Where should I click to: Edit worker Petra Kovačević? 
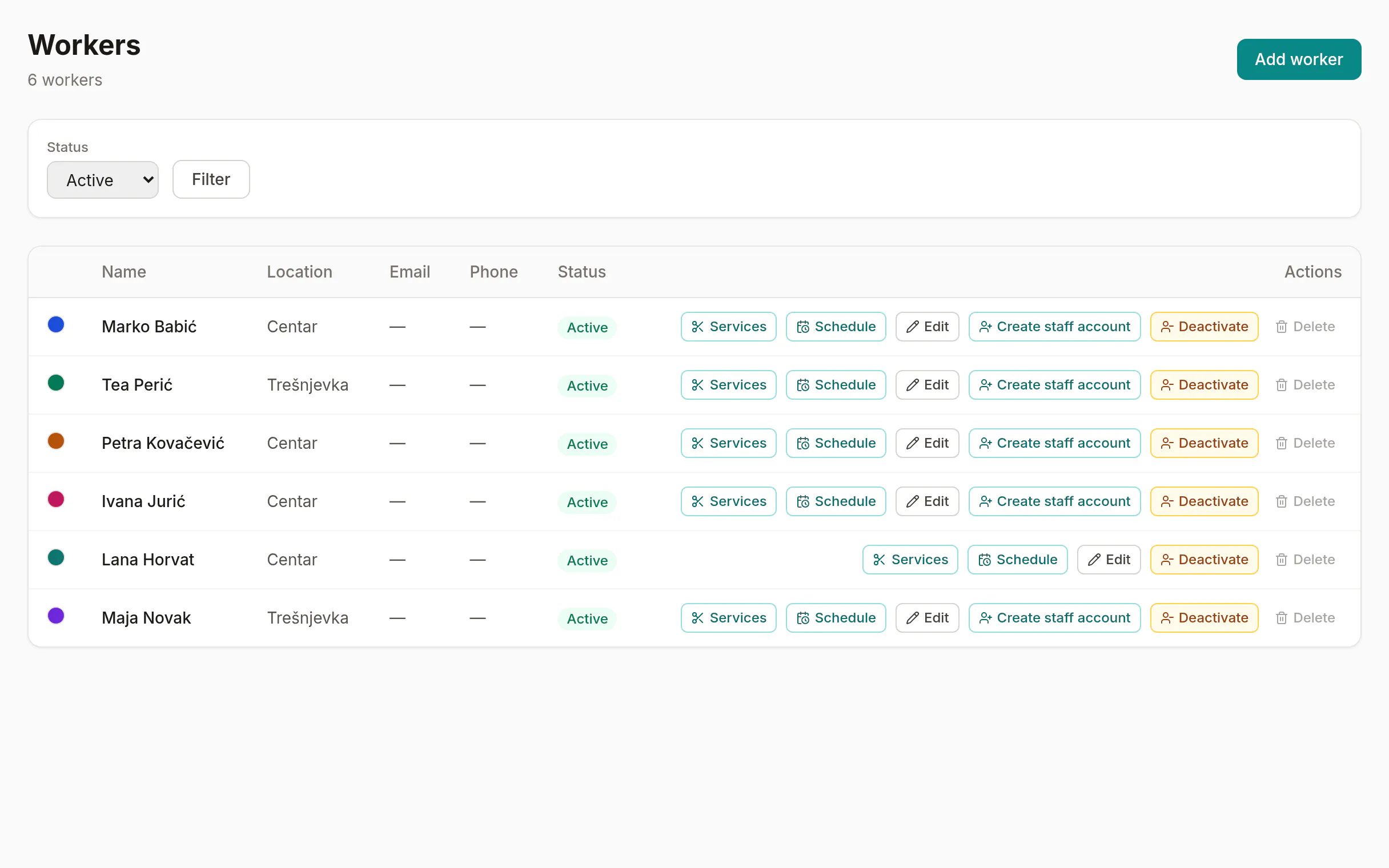pyautogui.click(x=927, y=443)
